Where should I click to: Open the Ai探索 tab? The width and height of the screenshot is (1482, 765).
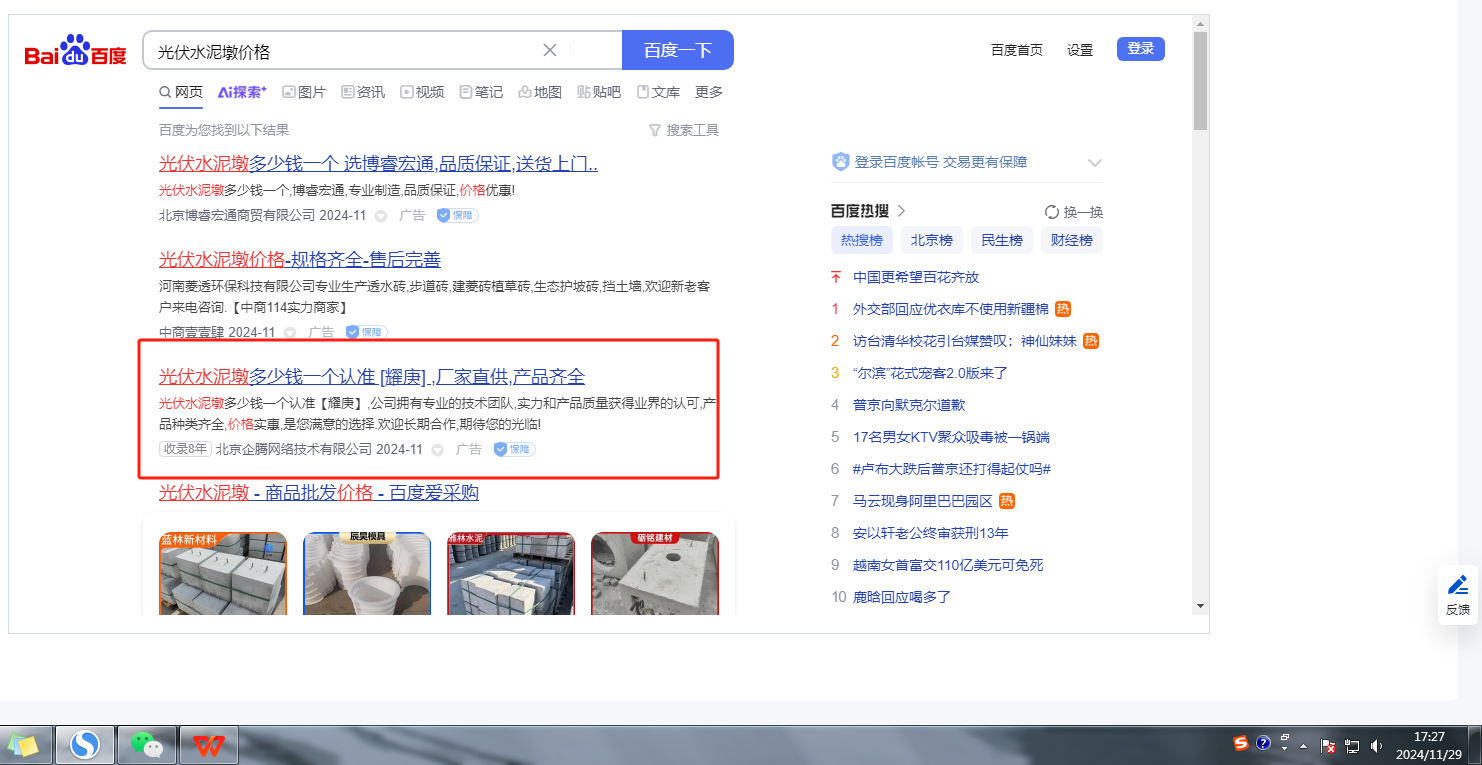tap(242, 92)
